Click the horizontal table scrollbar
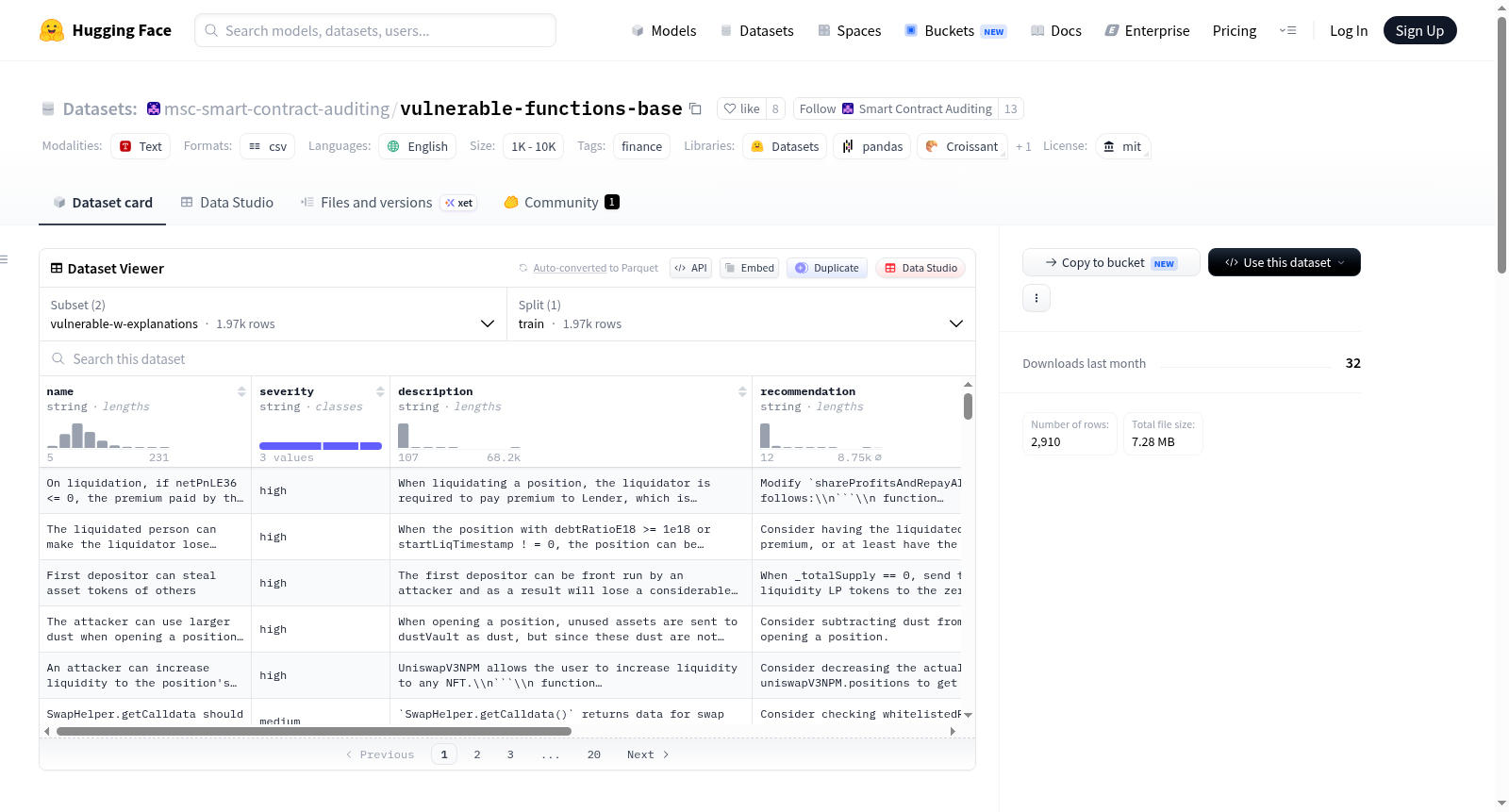This screenshot has height=812, width=1509. [x=314, y=731]
